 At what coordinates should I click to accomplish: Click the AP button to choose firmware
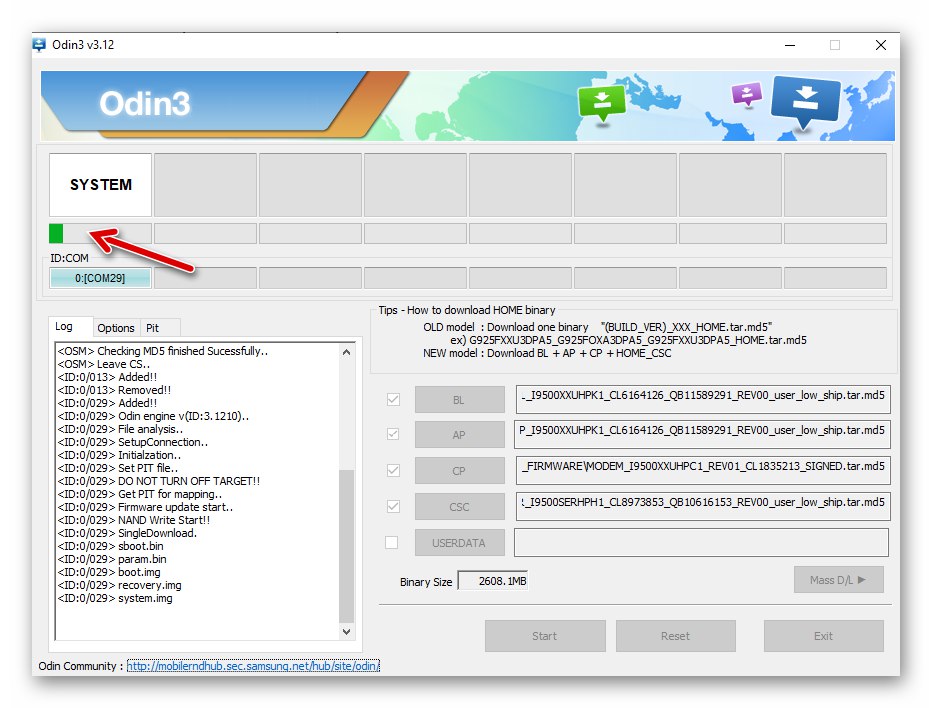459,434
